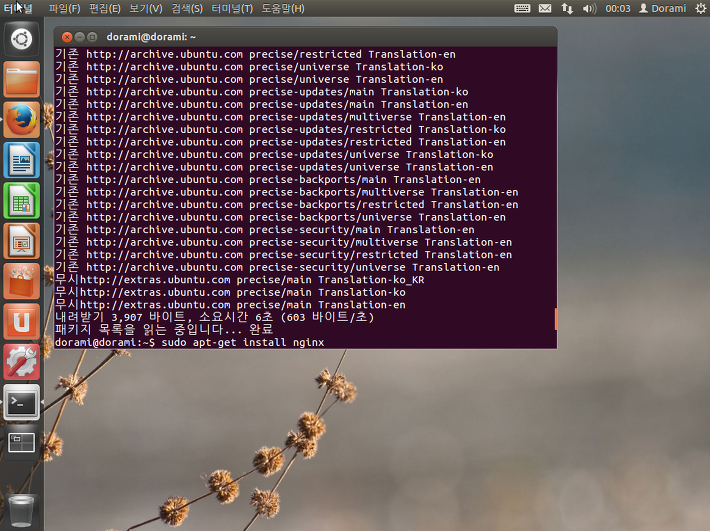Open the network connection arrows indicator
The image size is (710, 531).
click(567, 8)
